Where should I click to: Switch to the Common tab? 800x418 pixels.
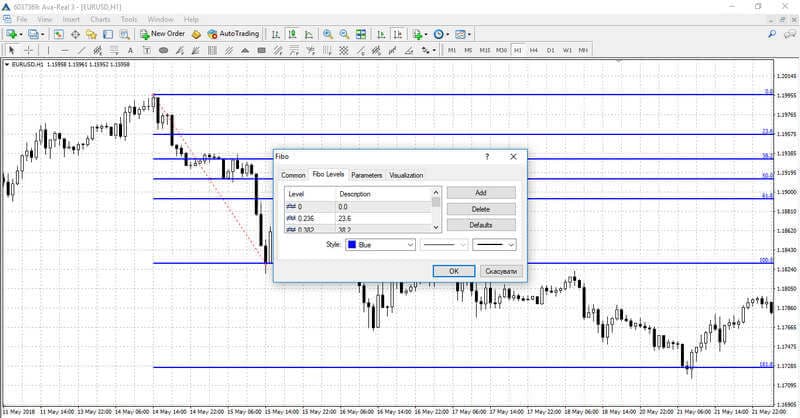pyautogui.click(x=293, y=175)
